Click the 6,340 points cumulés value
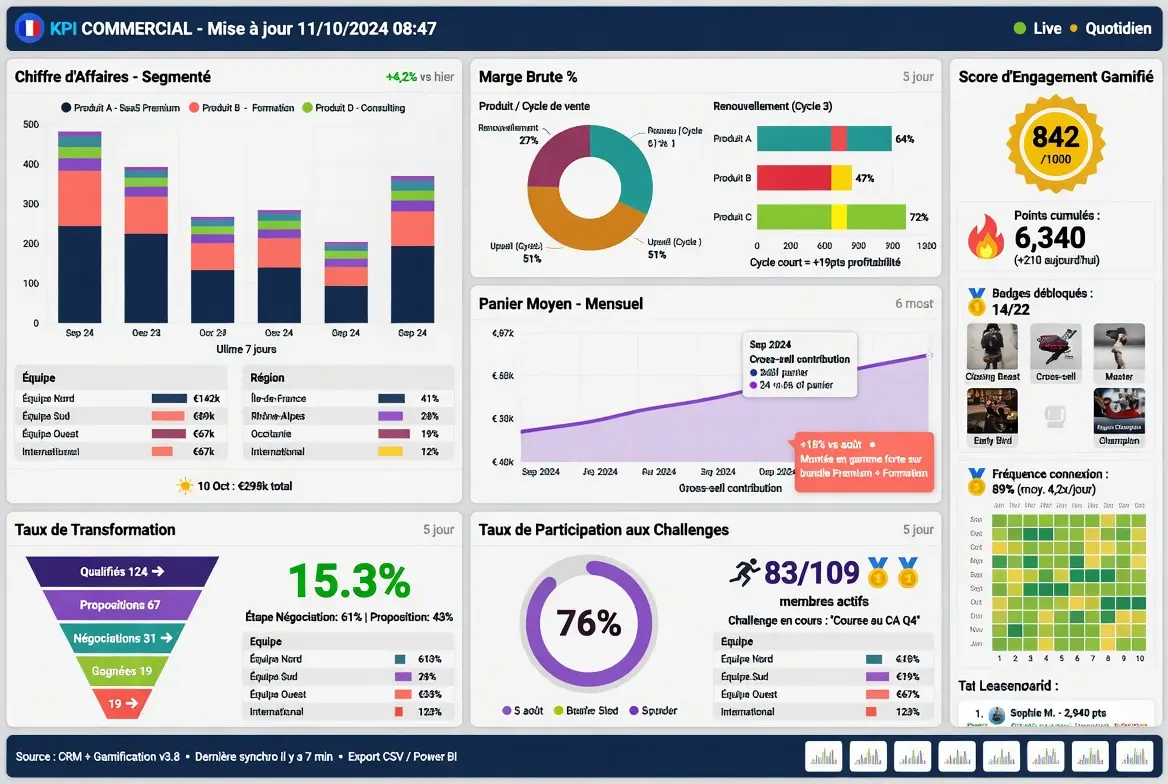Image resolution: width=1168 pixels, height=784 pixels. [1050, 238]
